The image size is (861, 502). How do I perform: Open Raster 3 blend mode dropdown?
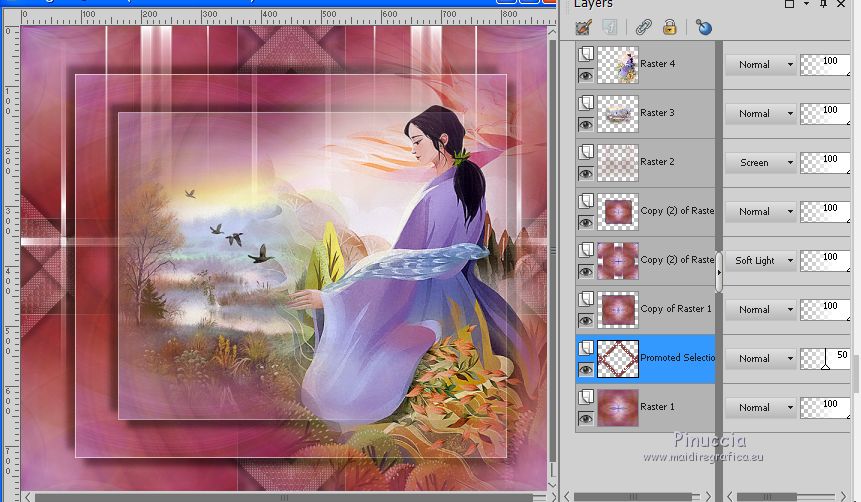click(x=761, y=114)
